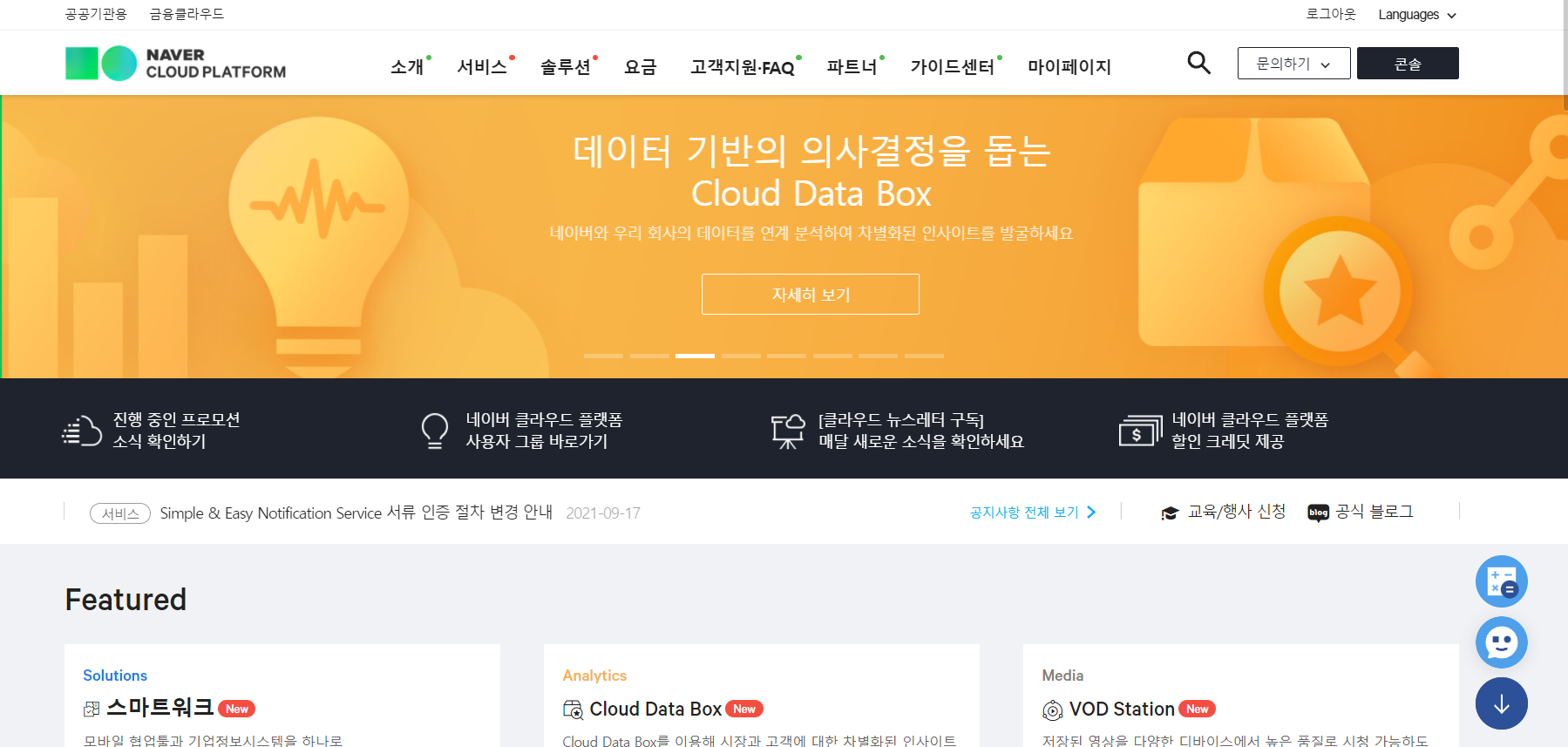Click the Solutions category label
This screenshot has height=747, width=1568.
tap(115, 676)
